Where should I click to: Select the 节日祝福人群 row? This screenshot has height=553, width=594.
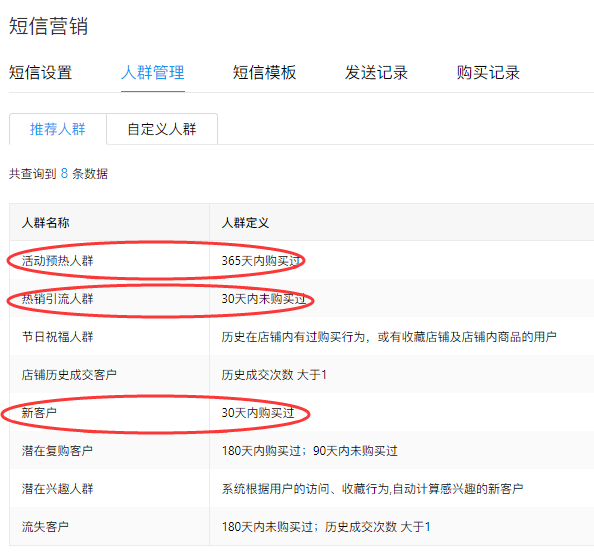pyautogui.click(x=302, y=336)
